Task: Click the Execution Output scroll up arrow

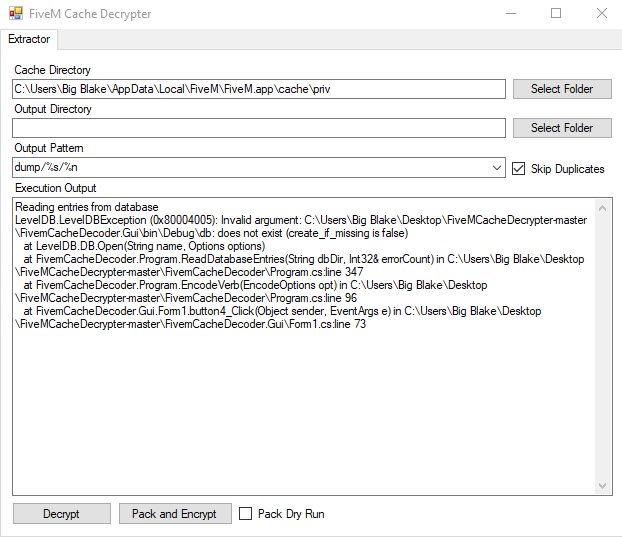Action: point(602,208)
